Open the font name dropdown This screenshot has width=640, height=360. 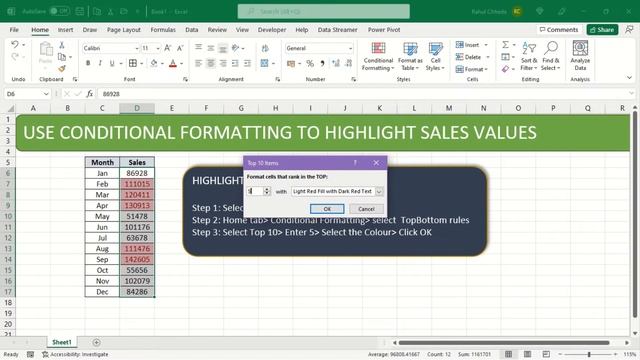pos(137,48)
